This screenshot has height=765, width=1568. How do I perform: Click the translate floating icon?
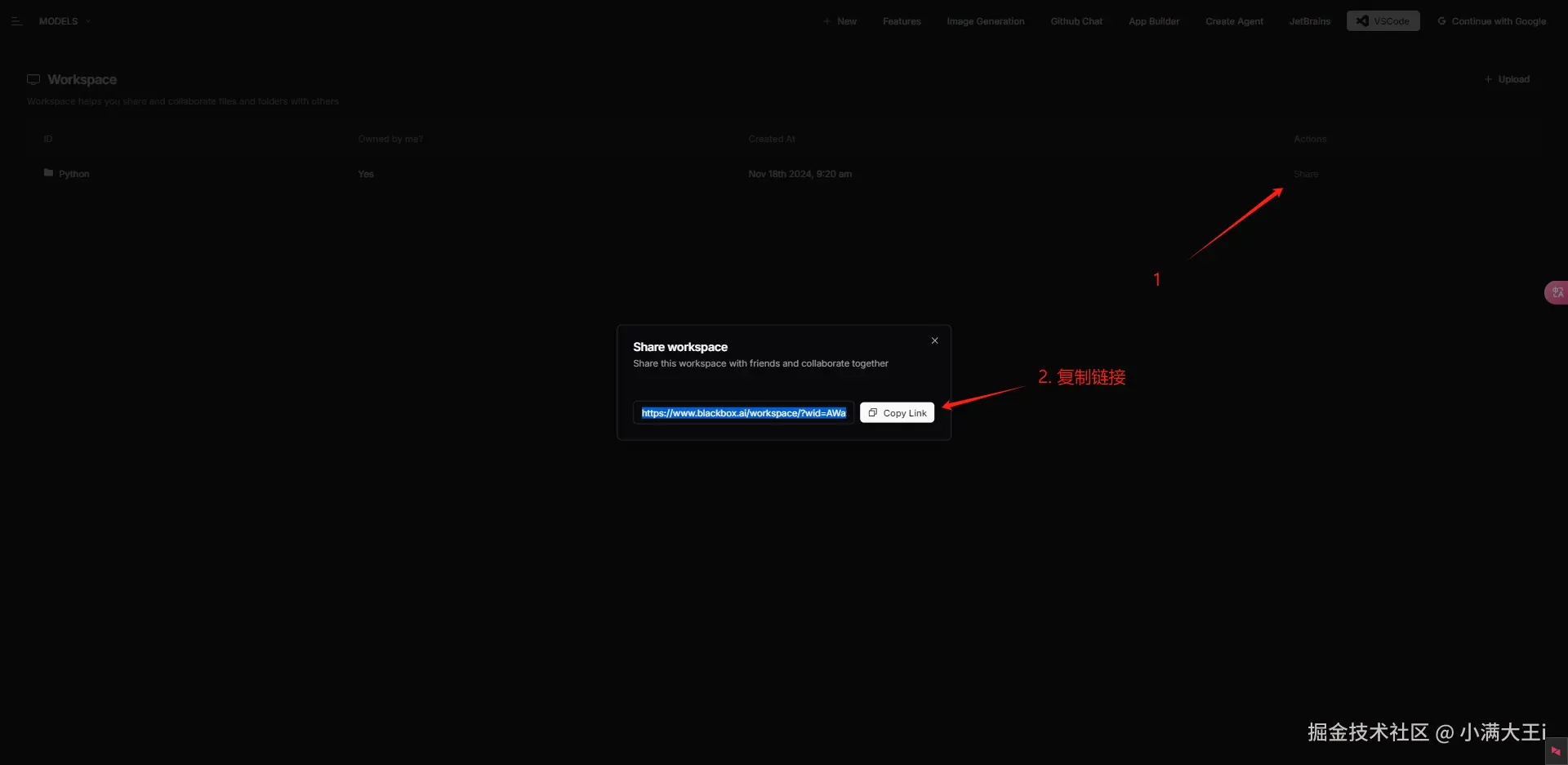click(1557, 292)
